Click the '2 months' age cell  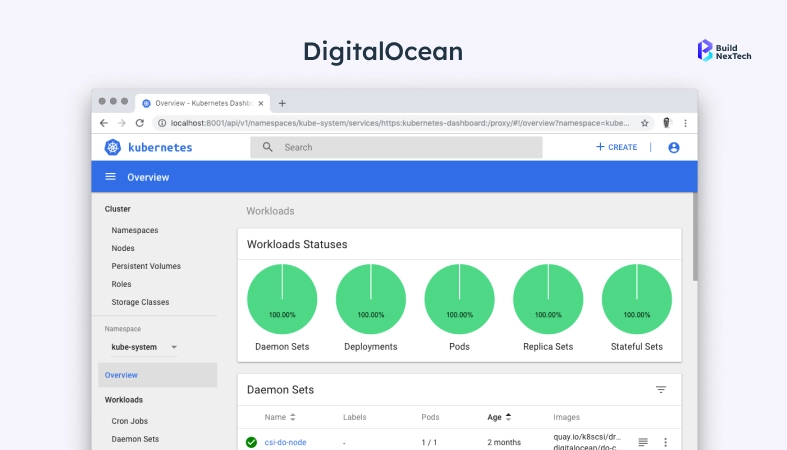pos(504,442)
